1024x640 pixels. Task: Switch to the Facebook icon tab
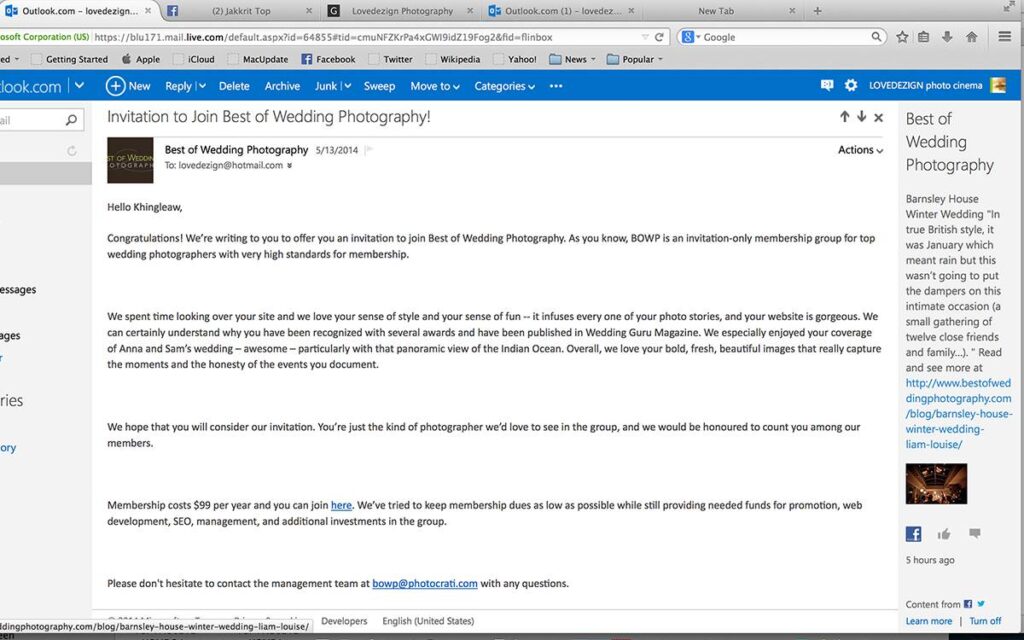tap(172, 11)
